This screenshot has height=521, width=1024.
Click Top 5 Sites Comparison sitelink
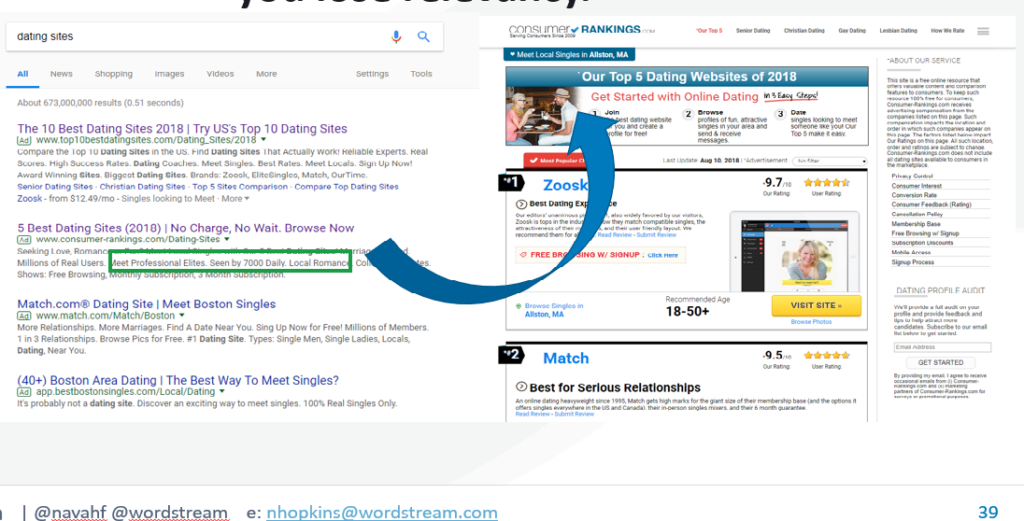point(240,187)
